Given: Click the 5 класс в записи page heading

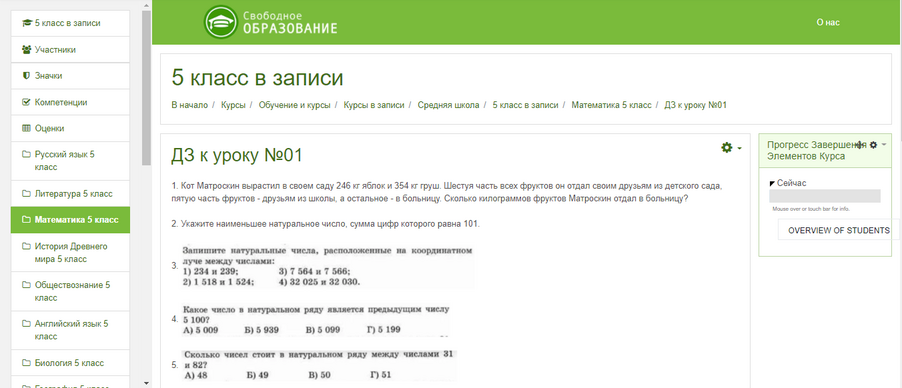Looking at the screenshot, I should (x=257, y=78).
